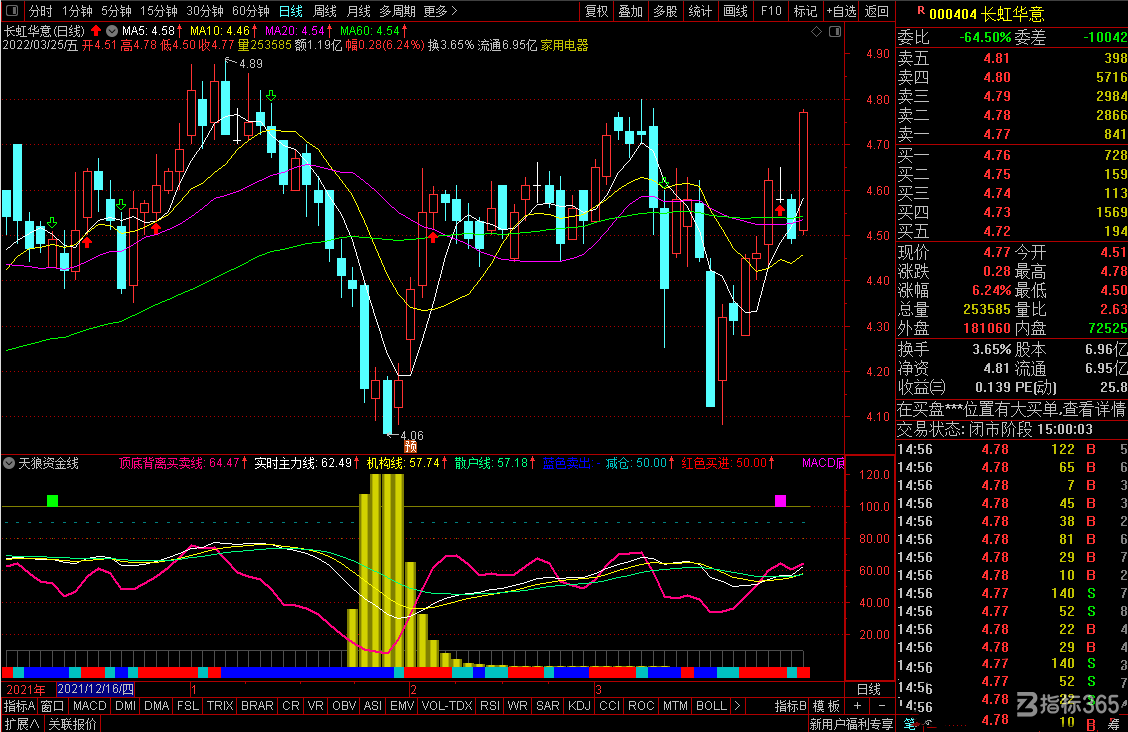Click the month 3 timeline marker

pyautogui.click(x=598, y=689)
